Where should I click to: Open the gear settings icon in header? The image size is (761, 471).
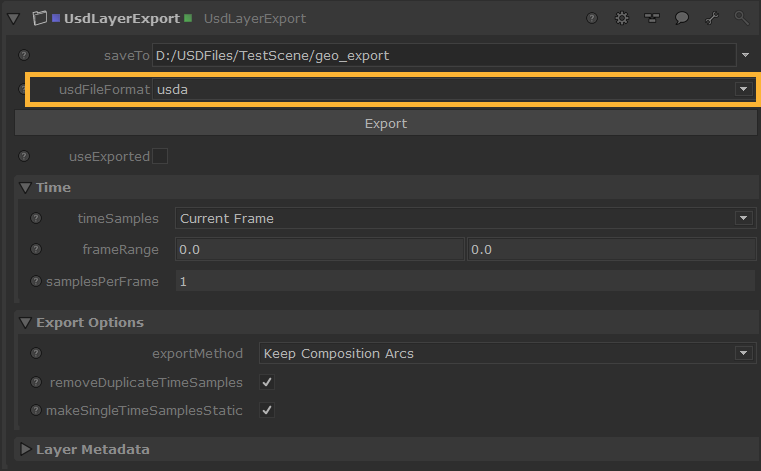622,18
